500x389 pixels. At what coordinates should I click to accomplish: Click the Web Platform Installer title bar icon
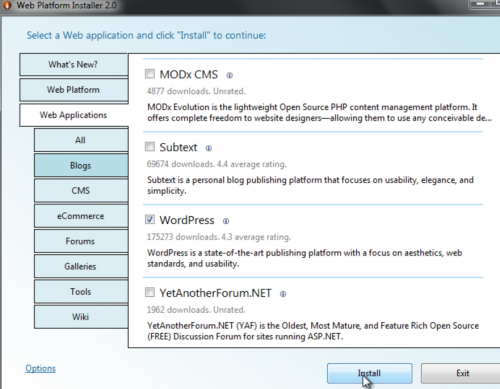(7, 5)
